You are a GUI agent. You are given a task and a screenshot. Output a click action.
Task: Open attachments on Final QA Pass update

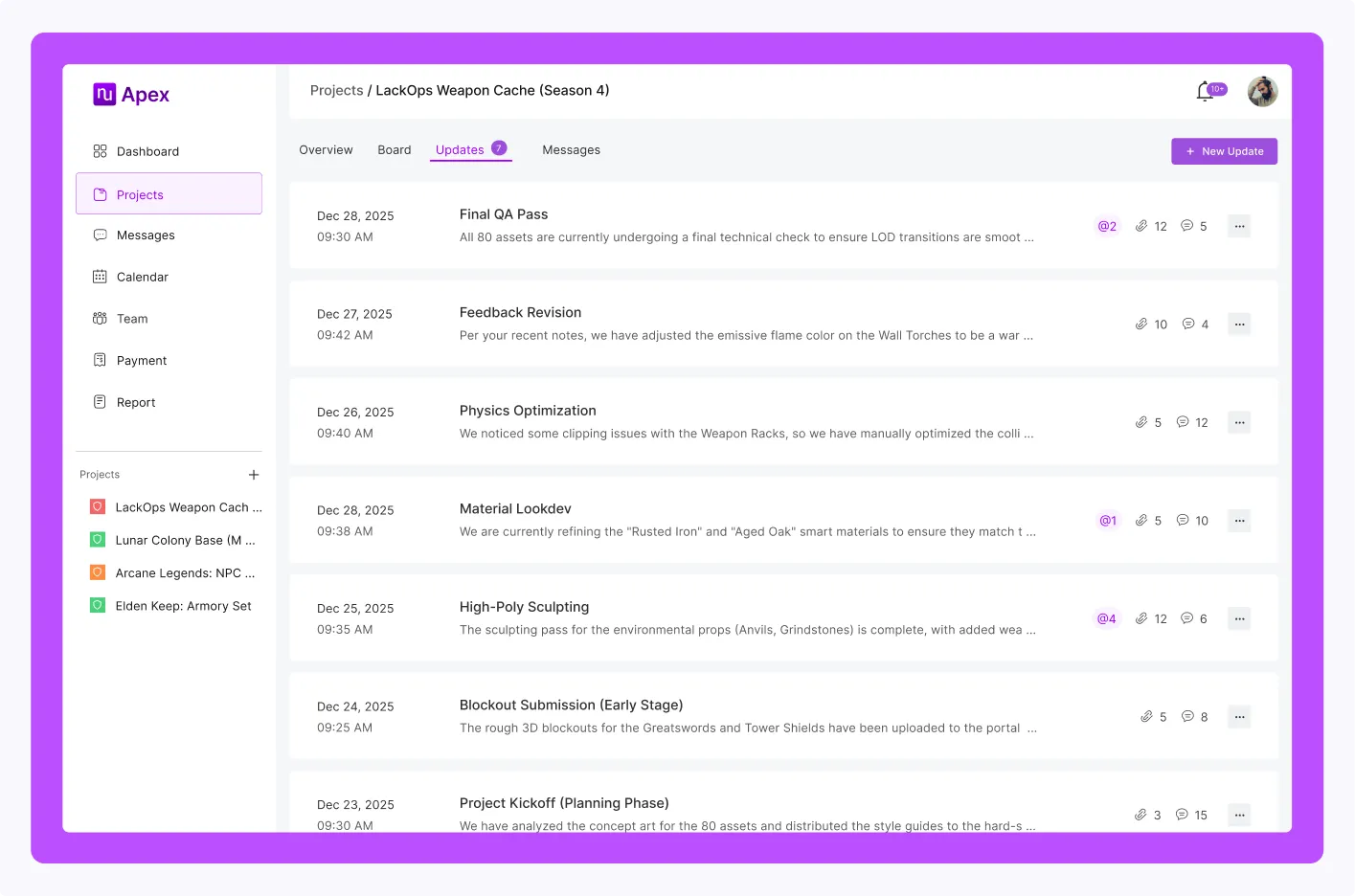[x=1151, y=227]
